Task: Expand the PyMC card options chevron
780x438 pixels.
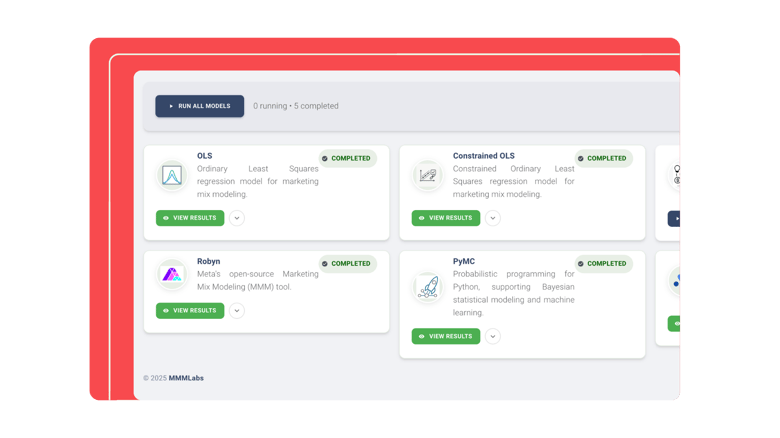Action: (493, 337)
